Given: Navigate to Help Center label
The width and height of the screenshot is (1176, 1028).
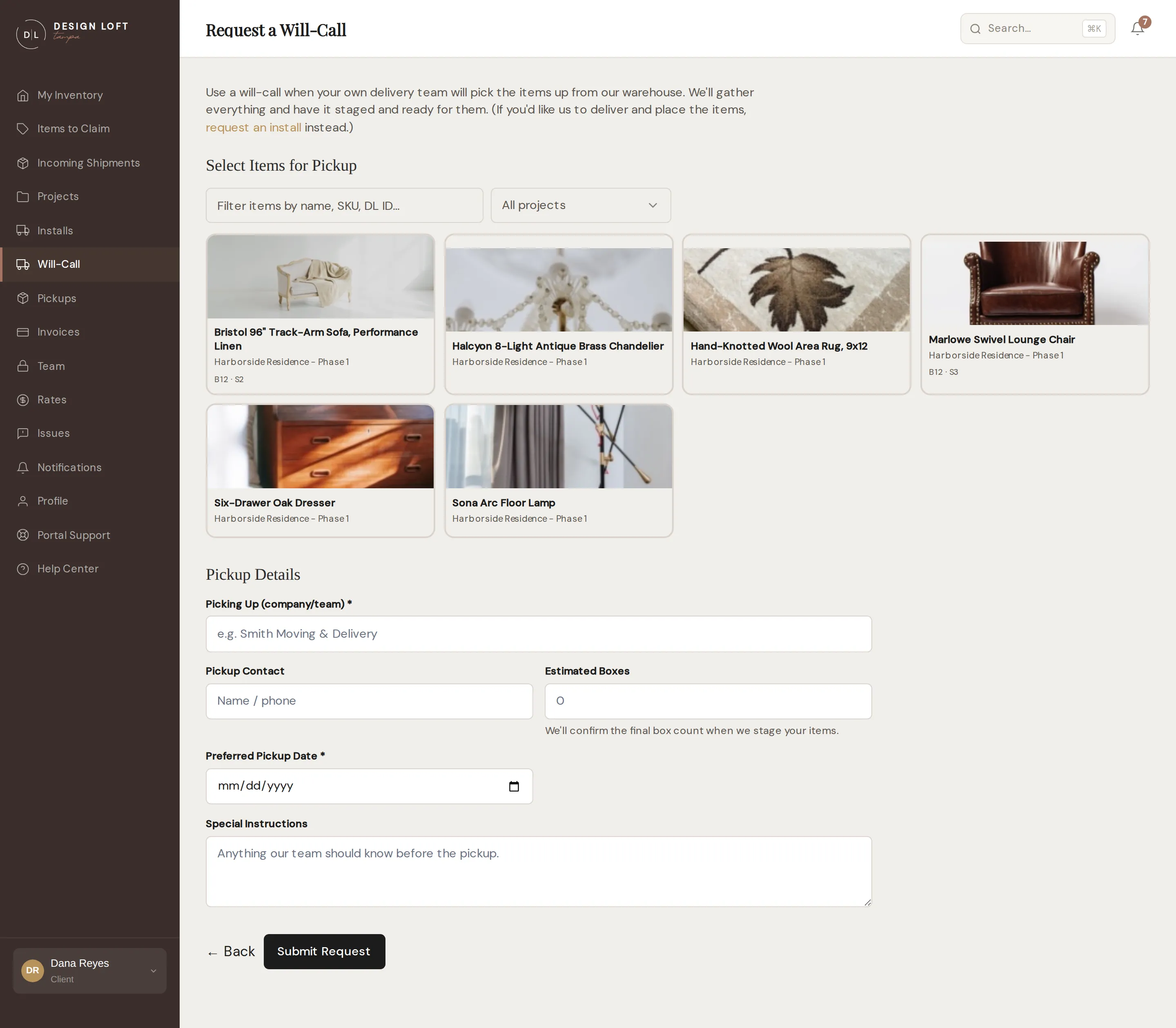Looking at the screenshot, I should click(x=68, y=568).
